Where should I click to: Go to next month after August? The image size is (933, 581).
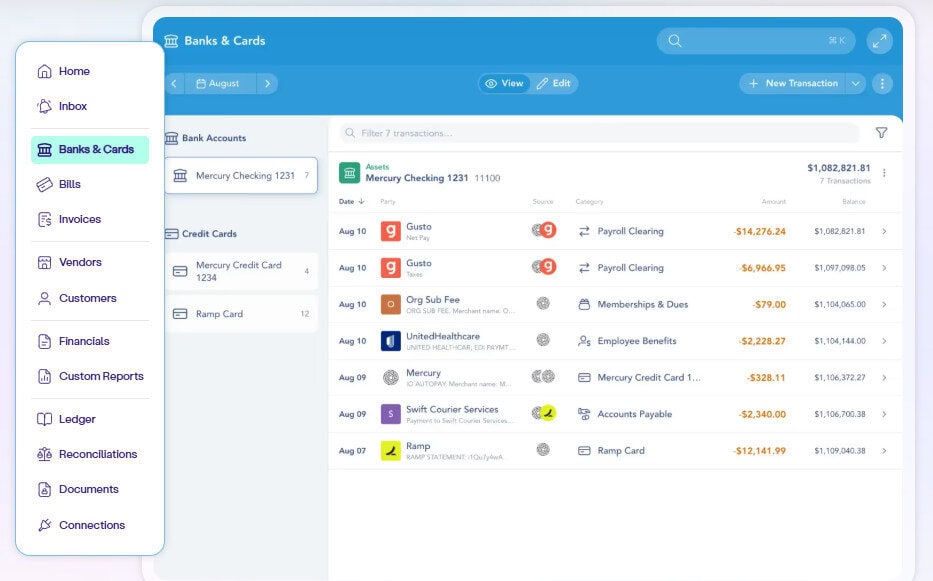[x=267, y=84]
